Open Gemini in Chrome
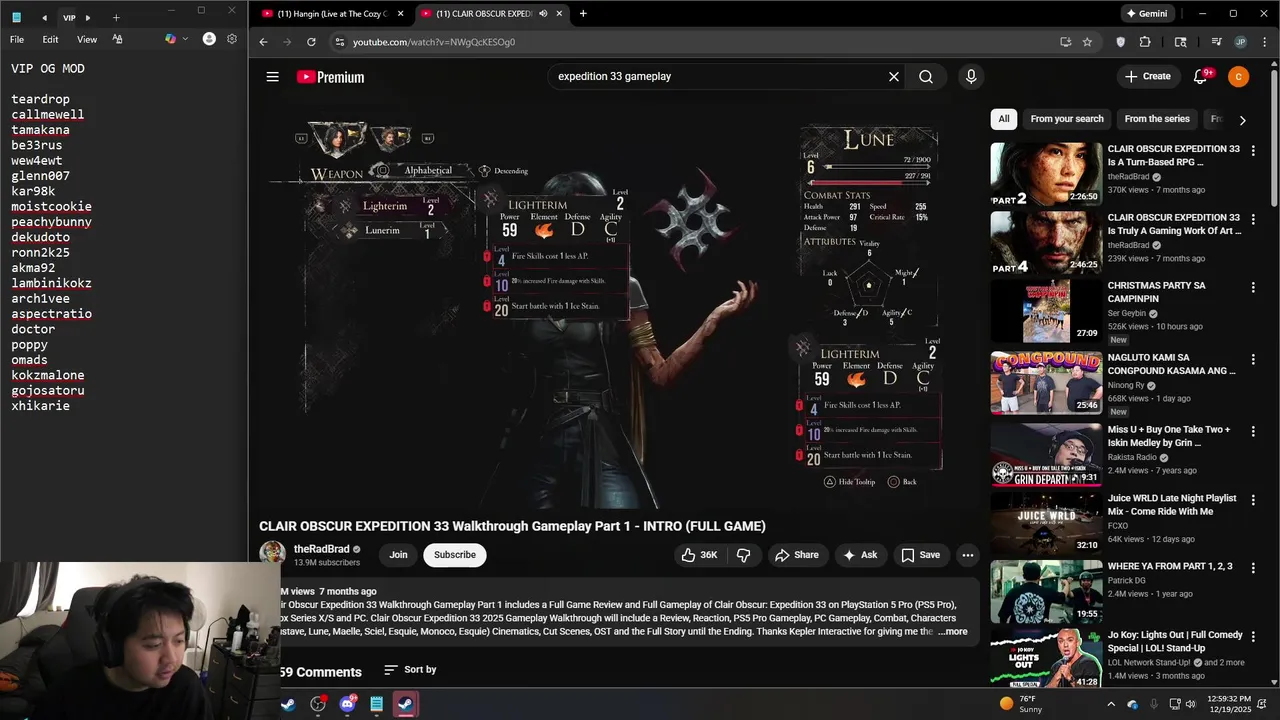1280x720 pixels. click(x=1147, y=14)
